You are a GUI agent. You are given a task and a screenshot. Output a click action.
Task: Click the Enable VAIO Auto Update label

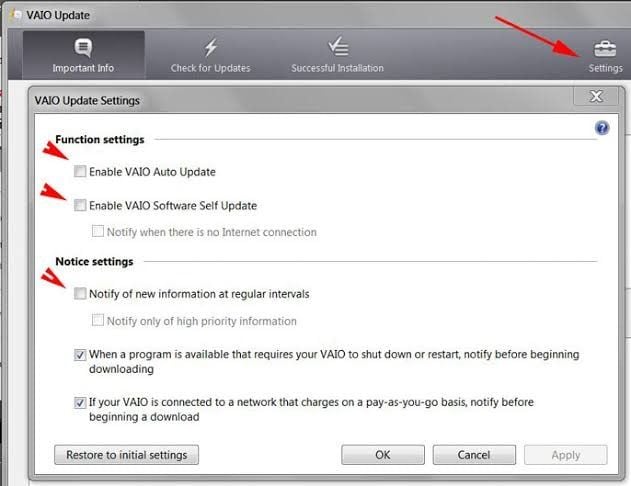152,172
